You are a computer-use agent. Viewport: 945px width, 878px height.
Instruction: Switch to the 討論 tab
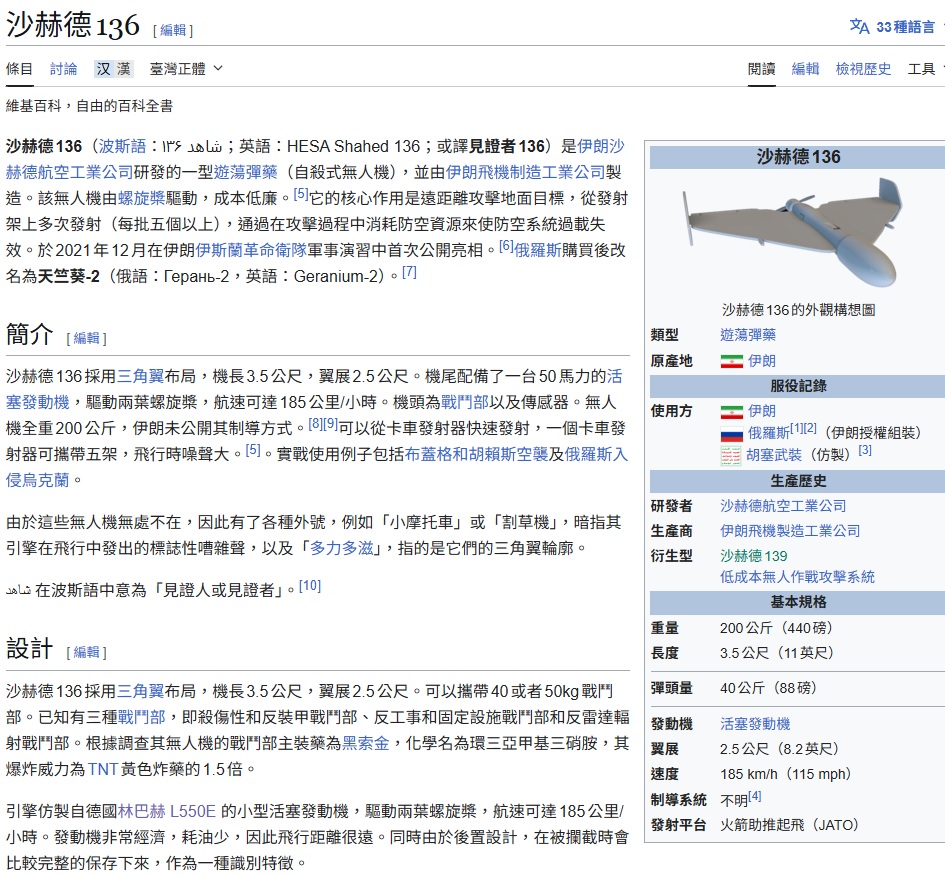[64, 69]
